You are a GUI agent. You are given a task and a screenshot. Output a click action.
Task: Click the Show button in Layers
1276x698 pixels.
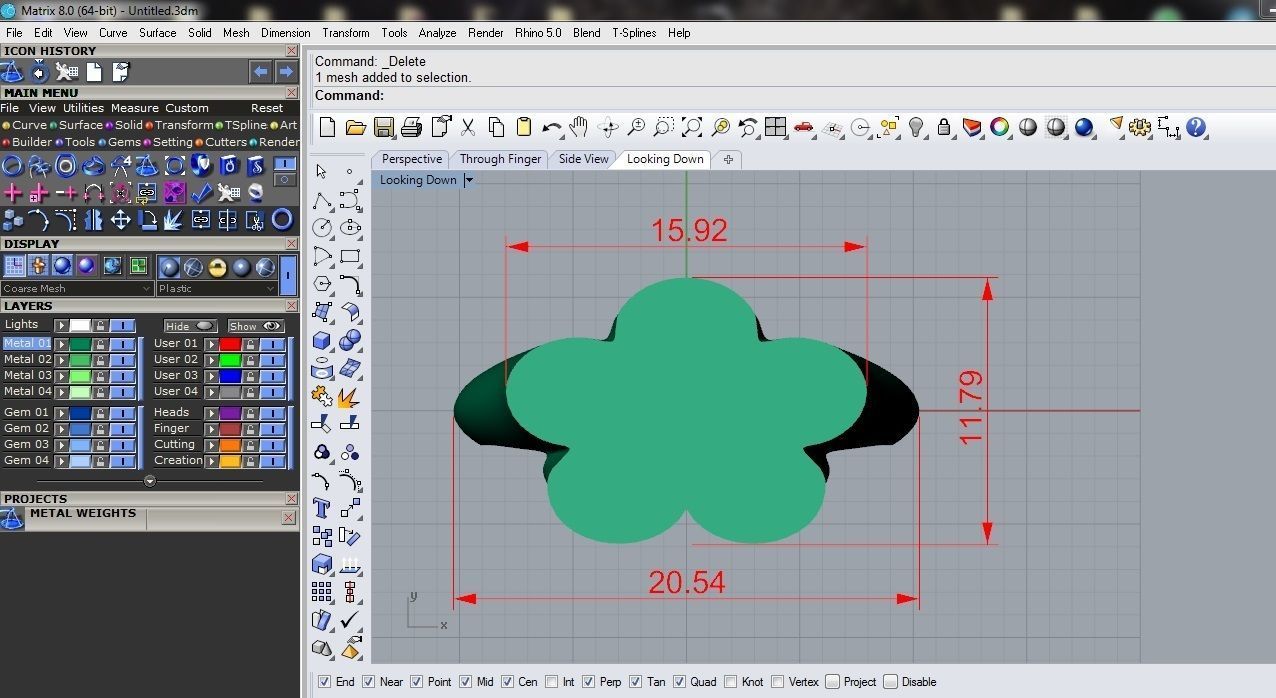coord(256,326)
